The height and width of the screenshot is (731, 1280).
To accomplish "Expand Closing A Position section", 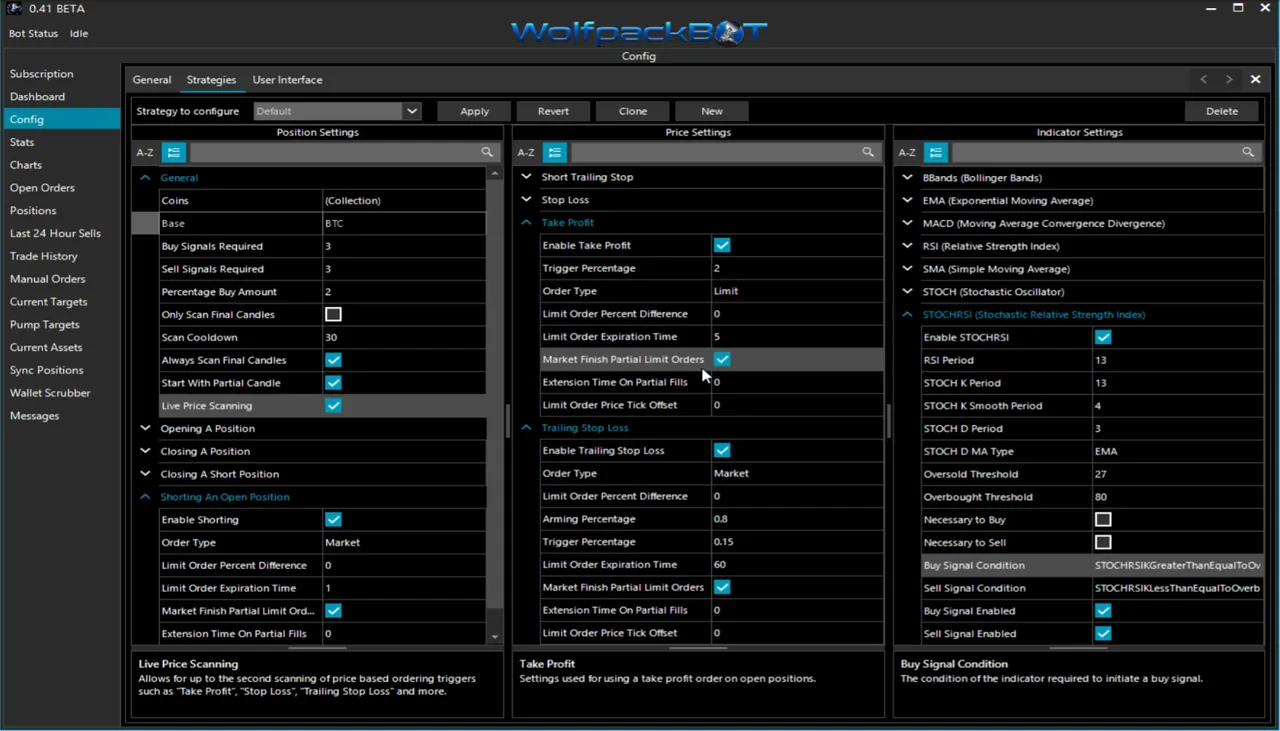I will point(145,451).
